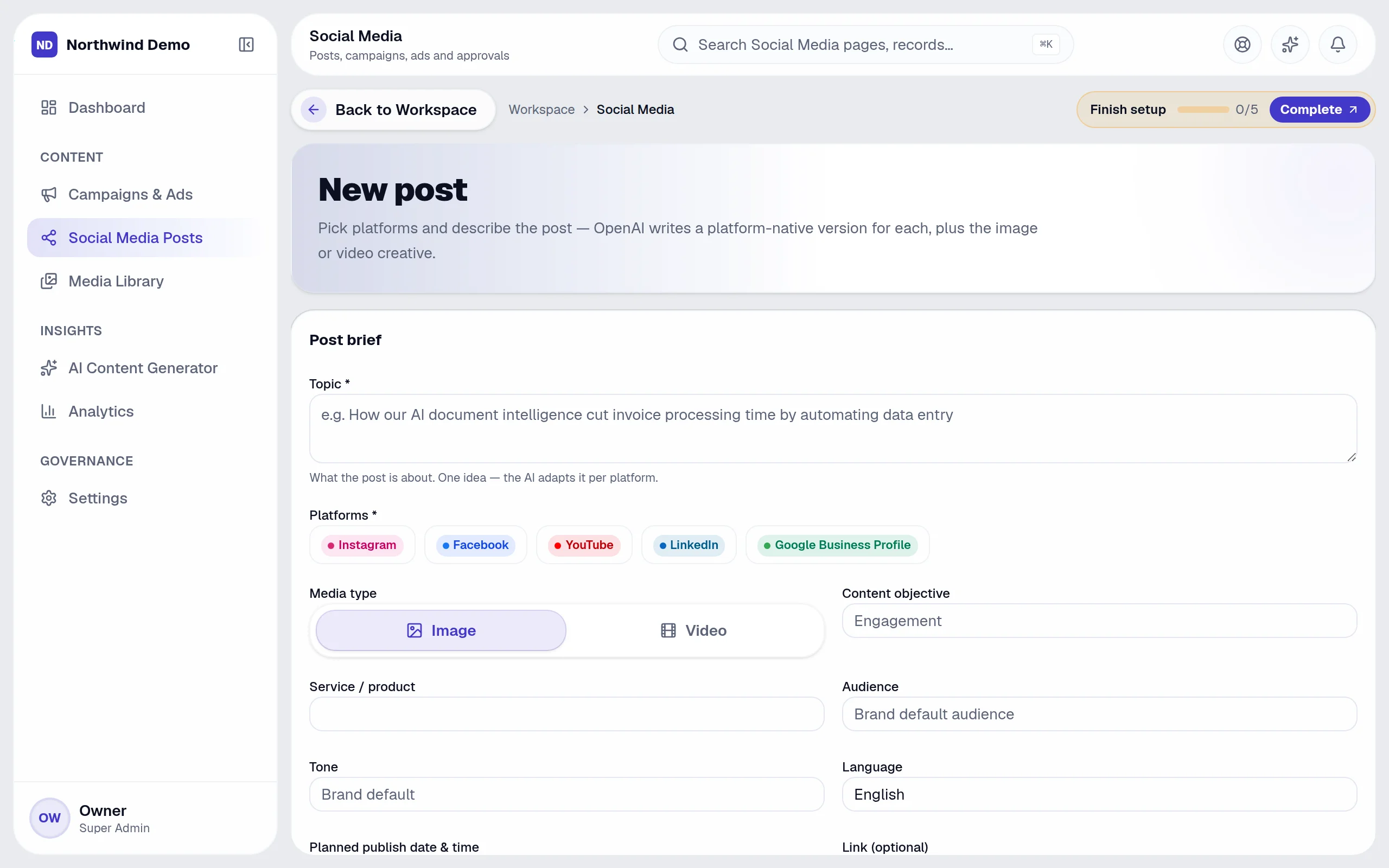Open the Language dropdown
The width and height of the screenshot is (1389, 868).
[1099, 794]
